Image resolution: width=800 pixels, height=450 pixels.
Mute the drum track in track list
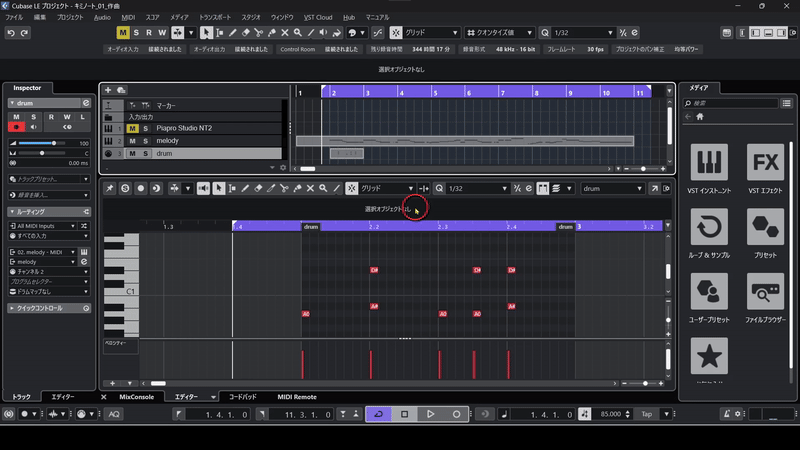[x=132, y=154]
